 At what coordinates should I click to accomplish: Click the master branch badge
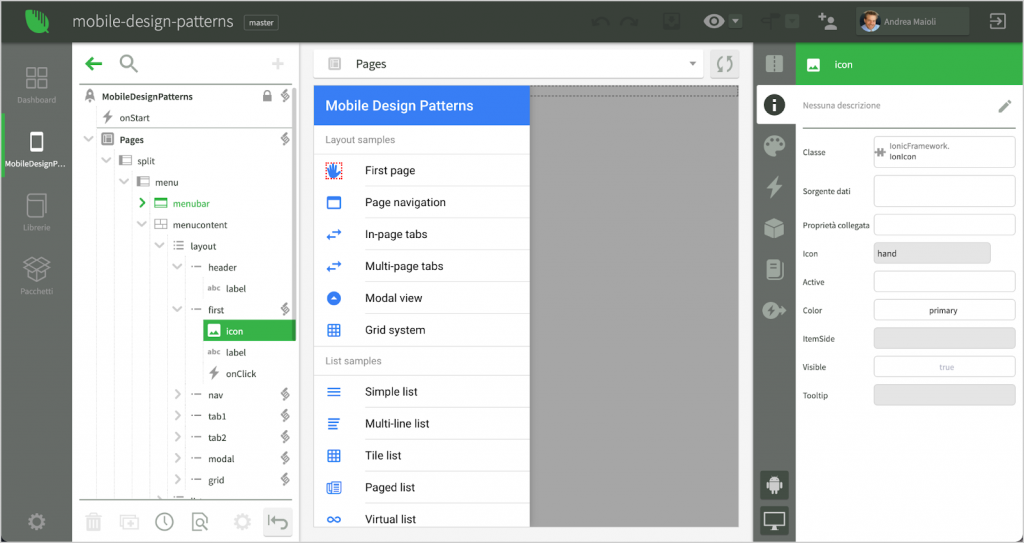pyautogui.click(x=261, y=22)
